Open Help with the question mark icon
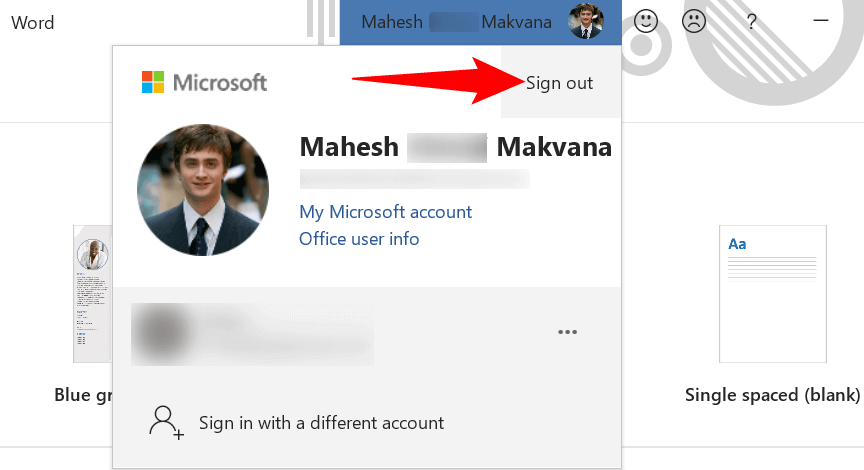Image resolution: width=864 pixels, height=470 pixels. click(752, 21)
